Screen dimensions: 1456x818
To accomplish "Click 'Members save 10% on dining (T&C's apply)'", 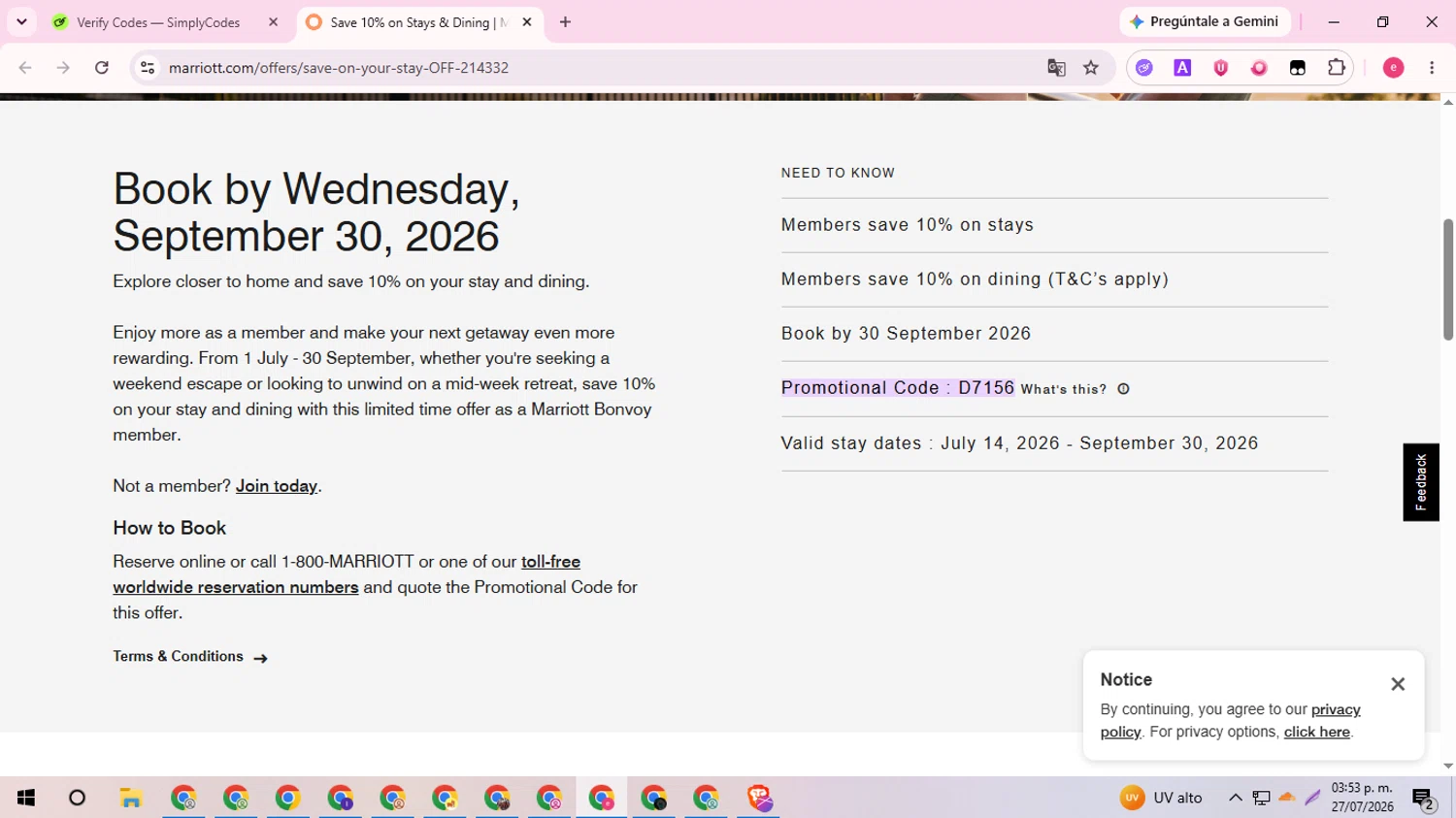I will coord(975,279).
